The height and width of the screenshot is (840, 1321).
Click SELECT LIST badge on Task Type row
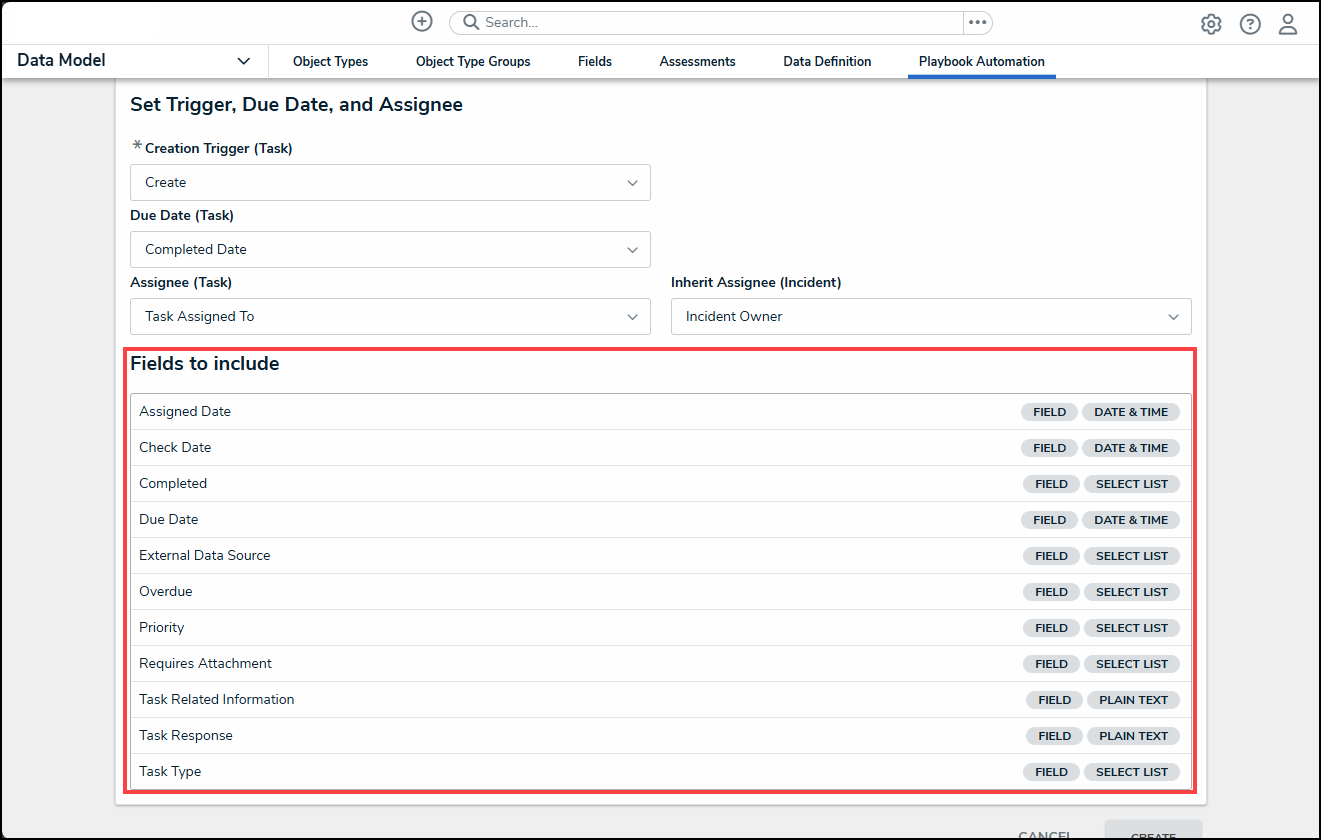pyautogui.click(x=1132, y=772)
